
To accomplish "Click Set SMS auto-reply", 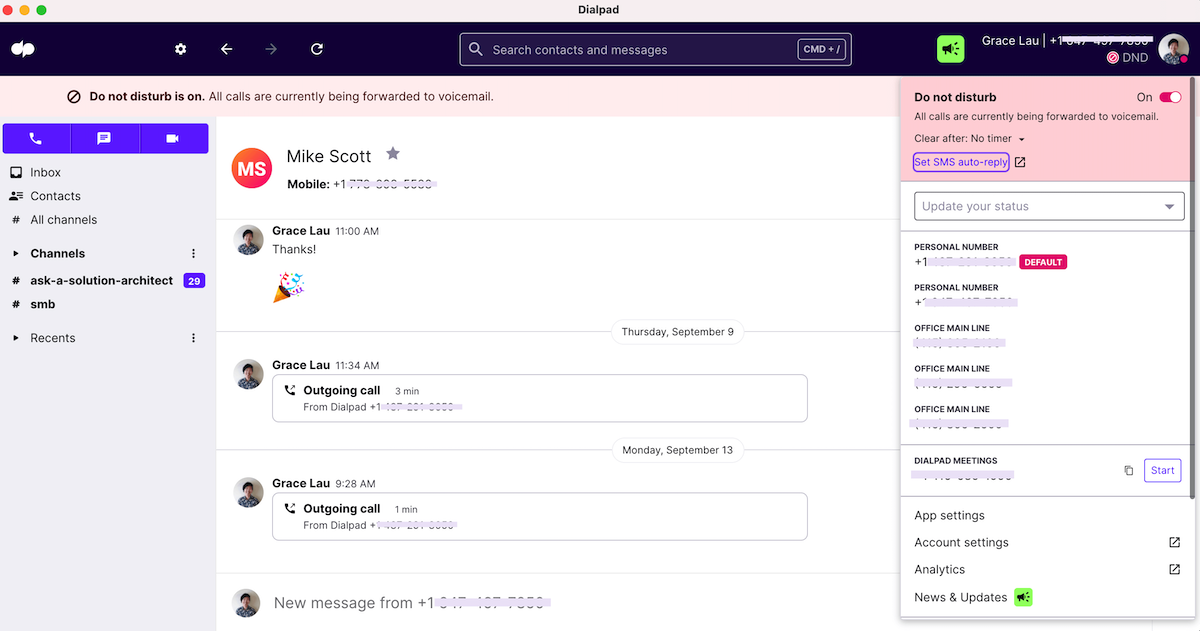I will coord(960,161).
